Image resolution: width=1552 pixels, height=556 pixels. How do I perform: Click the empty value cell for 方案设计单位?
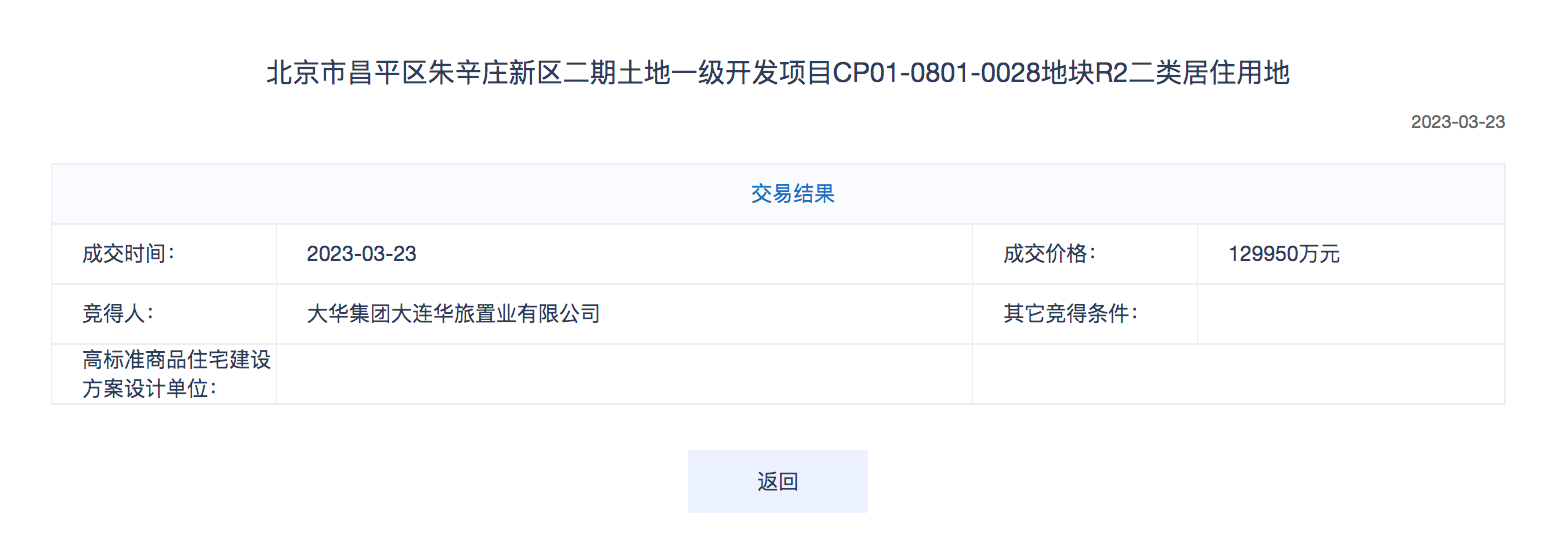(x=624, y=374)
